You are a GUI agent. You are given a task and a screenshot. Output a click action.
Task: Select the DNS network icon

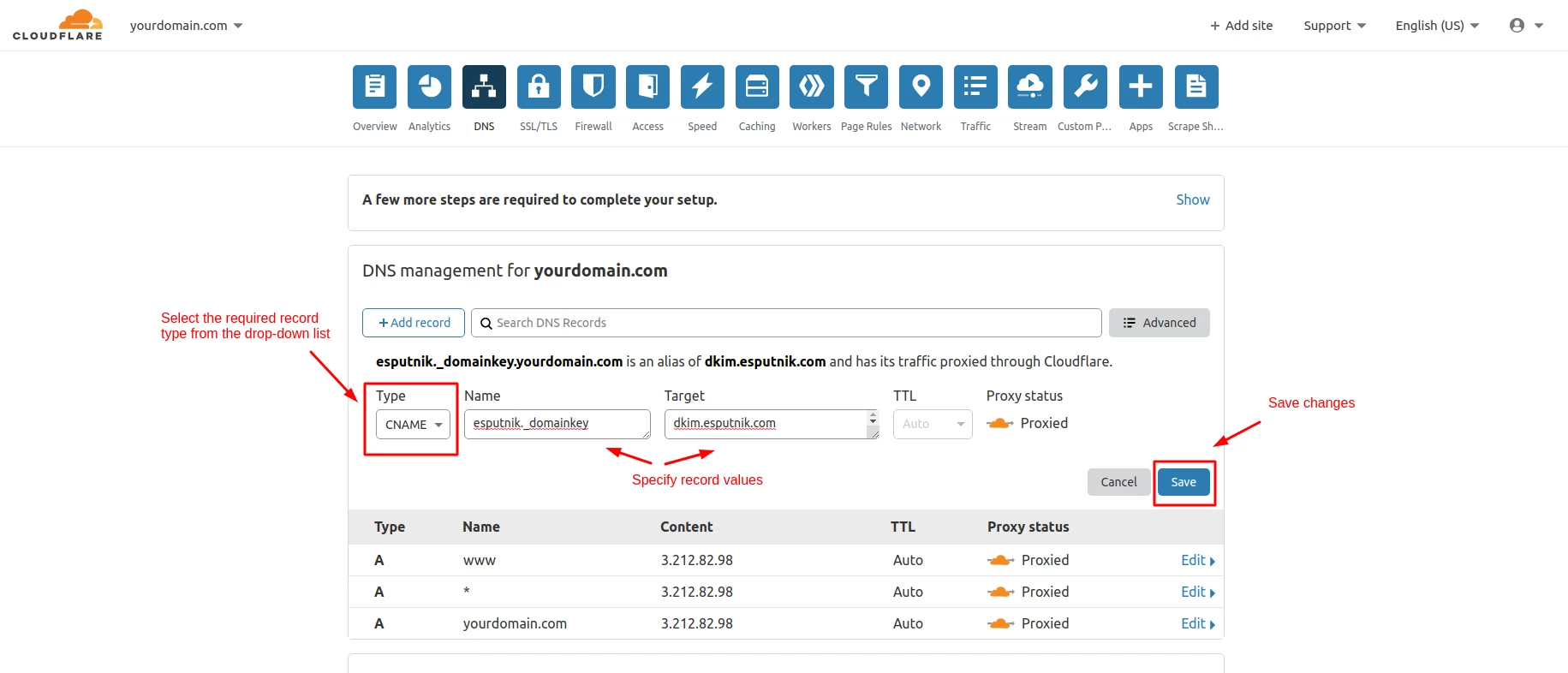[484, 86]
